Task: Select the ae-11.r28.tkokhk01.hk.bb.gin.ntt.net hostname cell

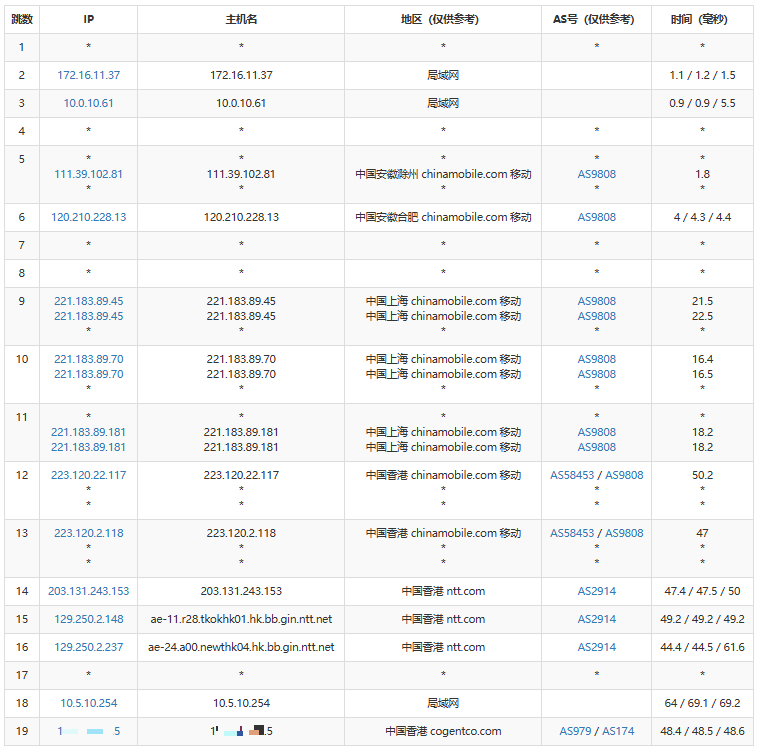Action: click(x=241, y=619)
